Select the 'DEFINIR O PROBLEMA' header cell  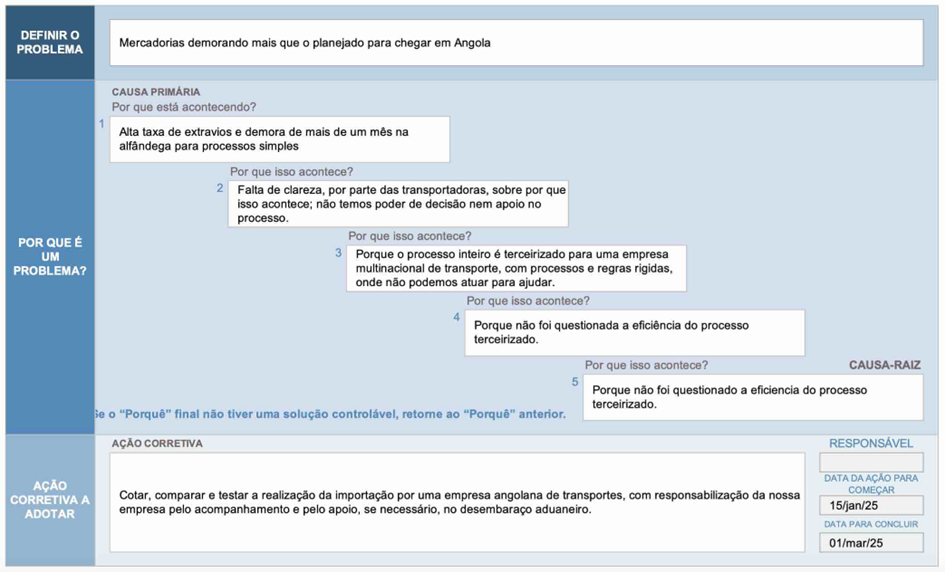pyautogui.click(x=50, y=42)
